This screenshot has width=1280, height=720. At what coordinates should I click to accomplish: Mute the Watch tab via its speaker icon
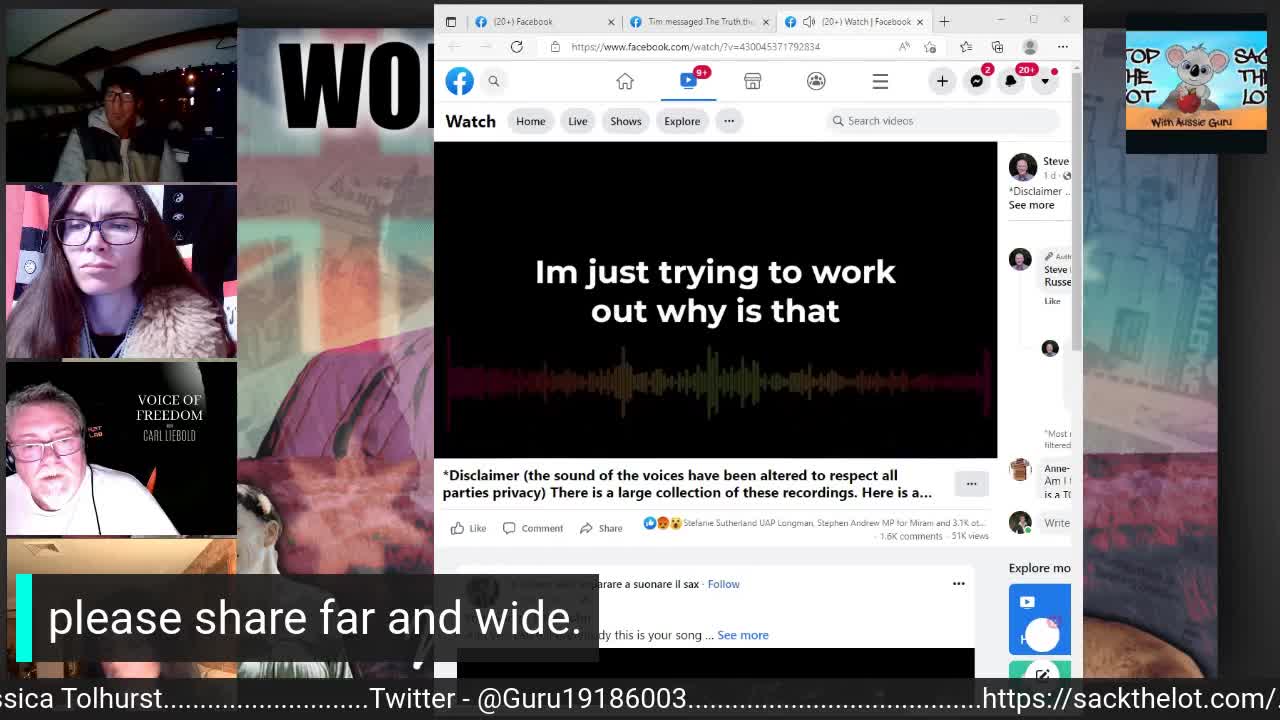tap(809, 21)
